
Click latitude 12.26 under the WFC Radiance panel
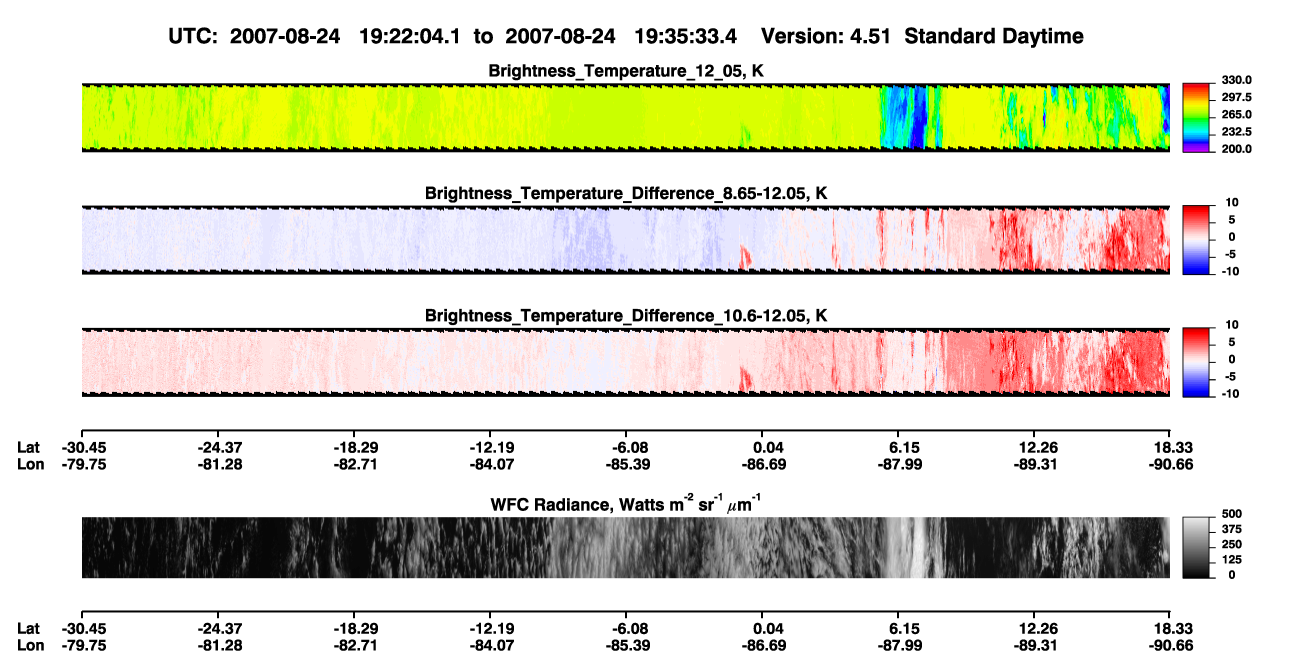point(1037,629)
